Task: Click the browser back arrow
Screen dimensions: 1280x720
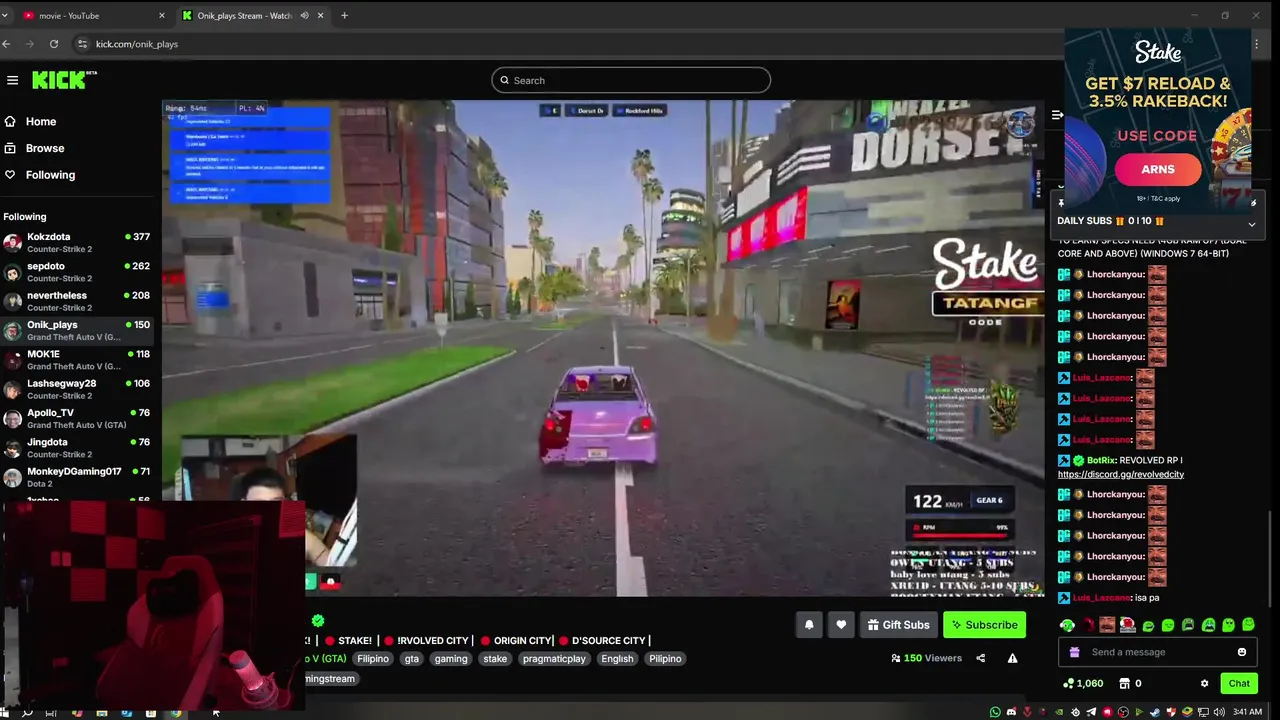Action: point(6,44)
